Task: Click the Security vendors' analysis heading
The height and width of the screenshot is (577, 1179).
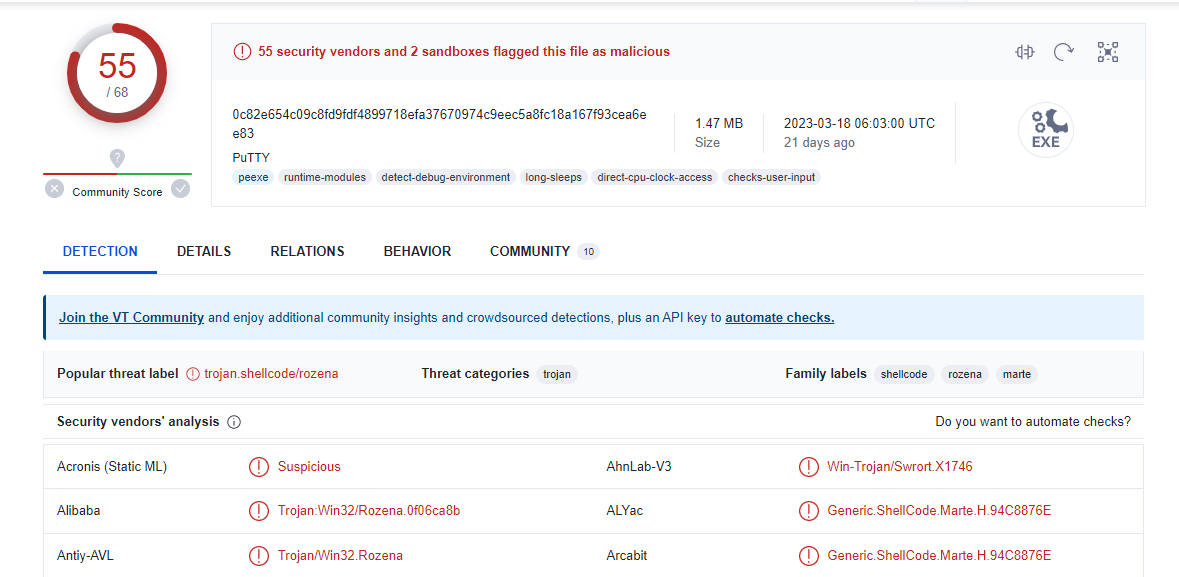Action: tap(138, 422)
